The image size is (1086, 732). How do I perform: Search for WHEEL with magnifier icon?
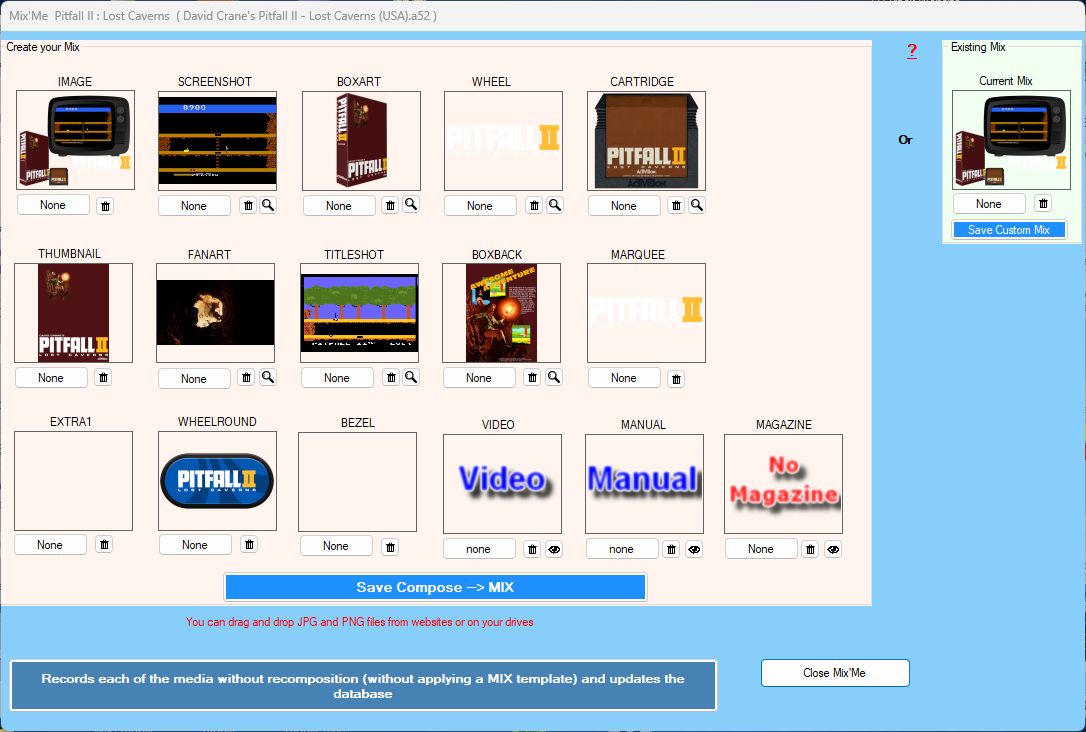click(555, 205)
